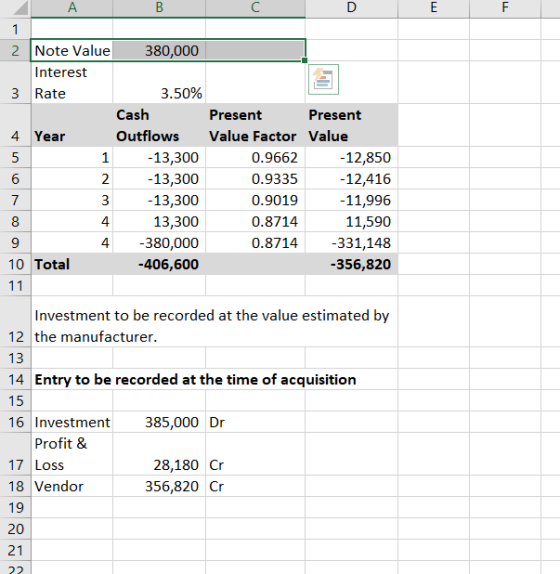Image resolution: width=560 pixels, height=574 pixels.
Task: Click the 0.8714 factor cell in row 9
Action: tap(255, 242)
